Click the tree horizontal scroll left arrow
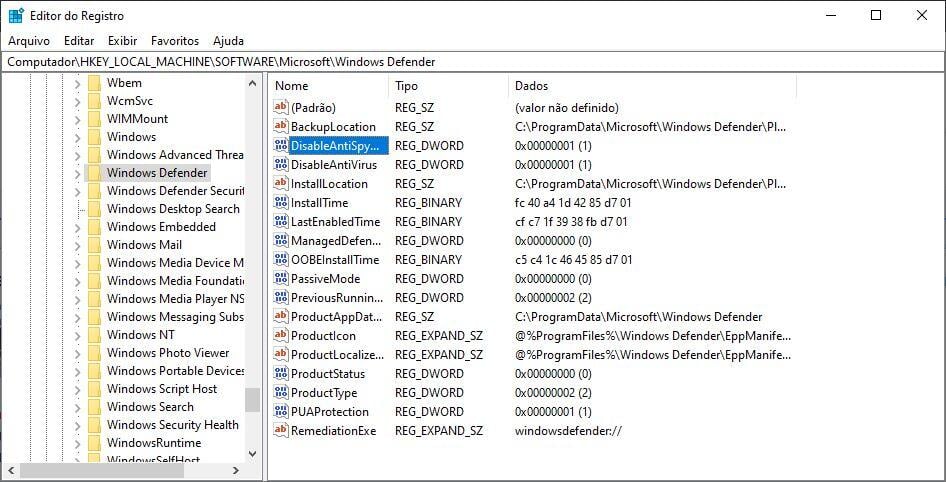This screenshot has height=482, width=946. [10, 470]
